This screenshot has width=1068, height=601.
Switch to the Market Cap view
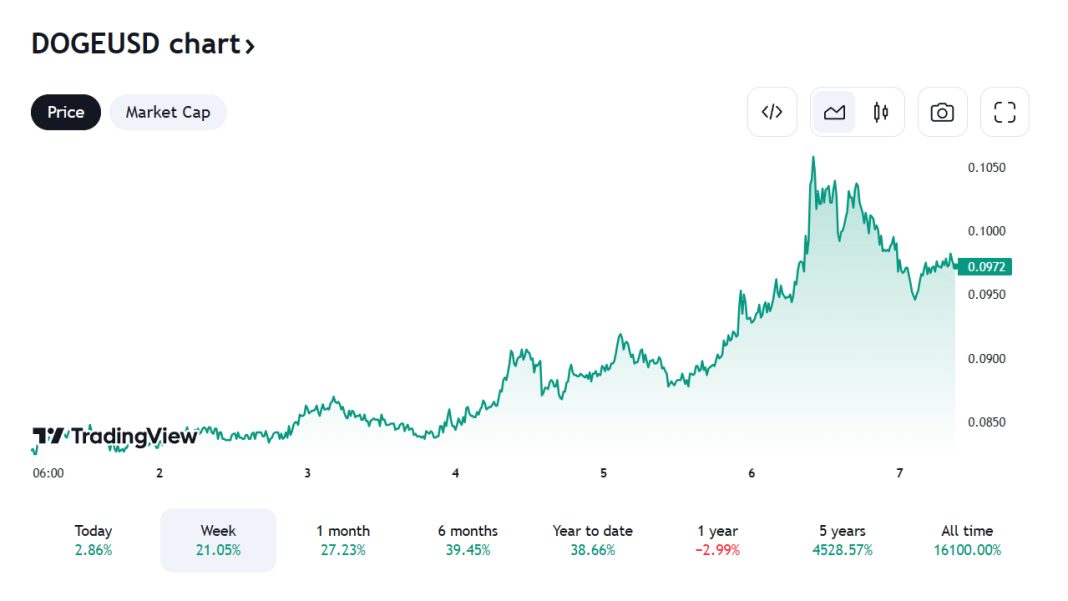tap(168, 112)
